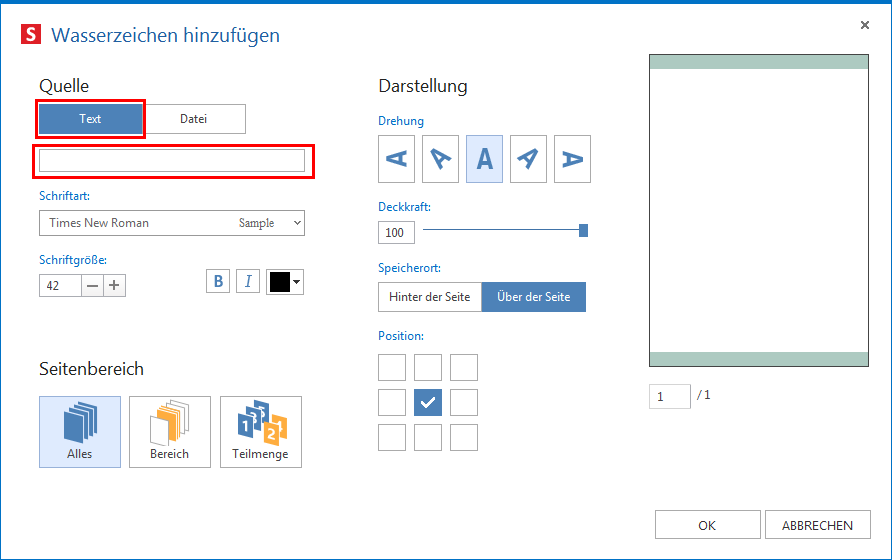The height and width of the screenshot is (560, 892).
Task: Choose the Bereich page range icon
Action: coord(170,432)
